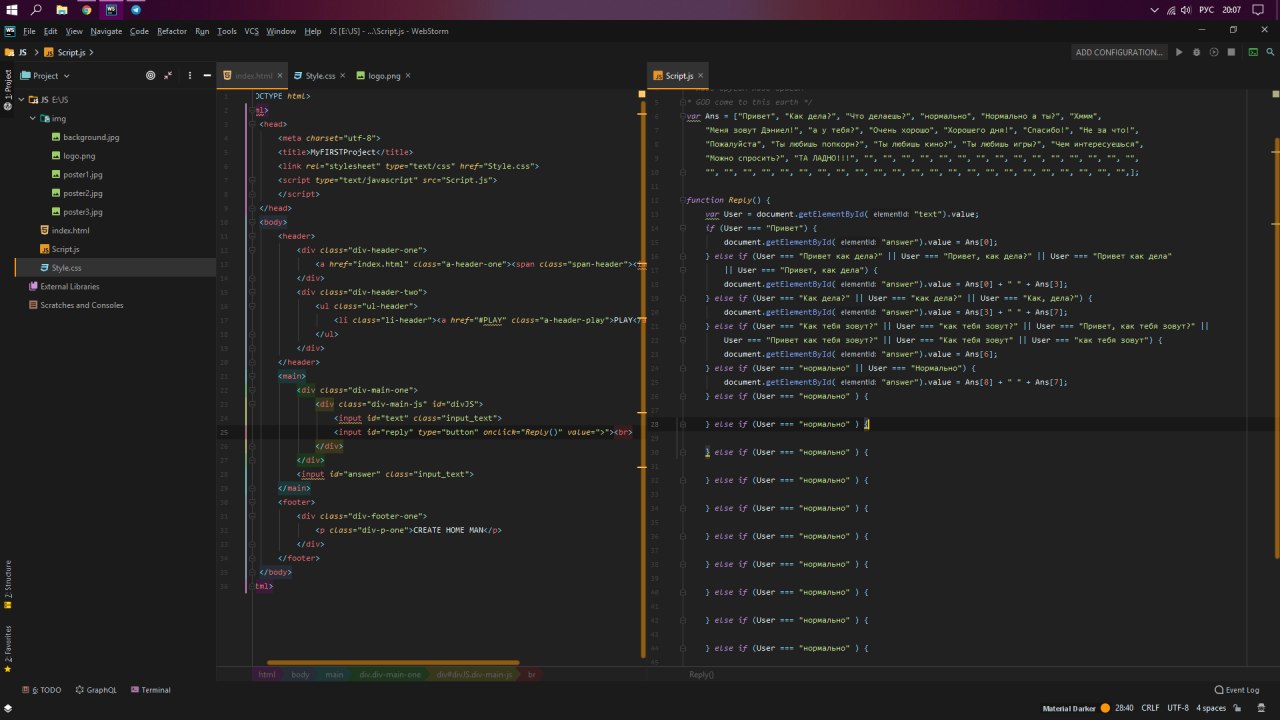Open the Refactor menu

coord(172,31)
